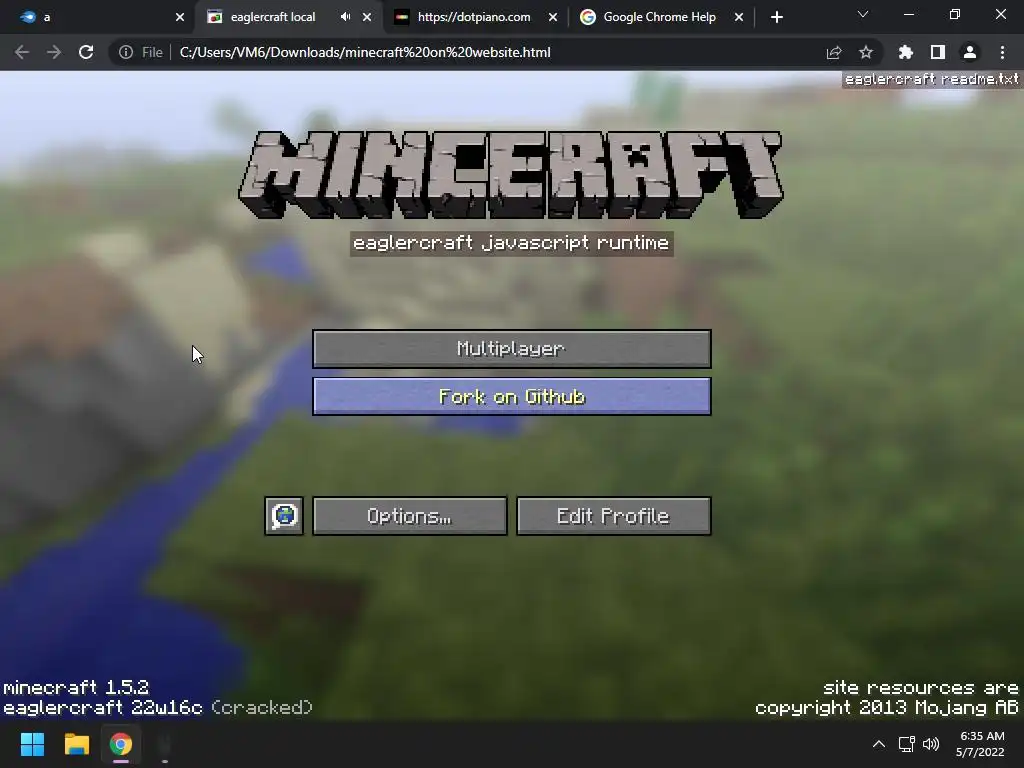Close the dotpiano.com tab

[x=553, y=17]
